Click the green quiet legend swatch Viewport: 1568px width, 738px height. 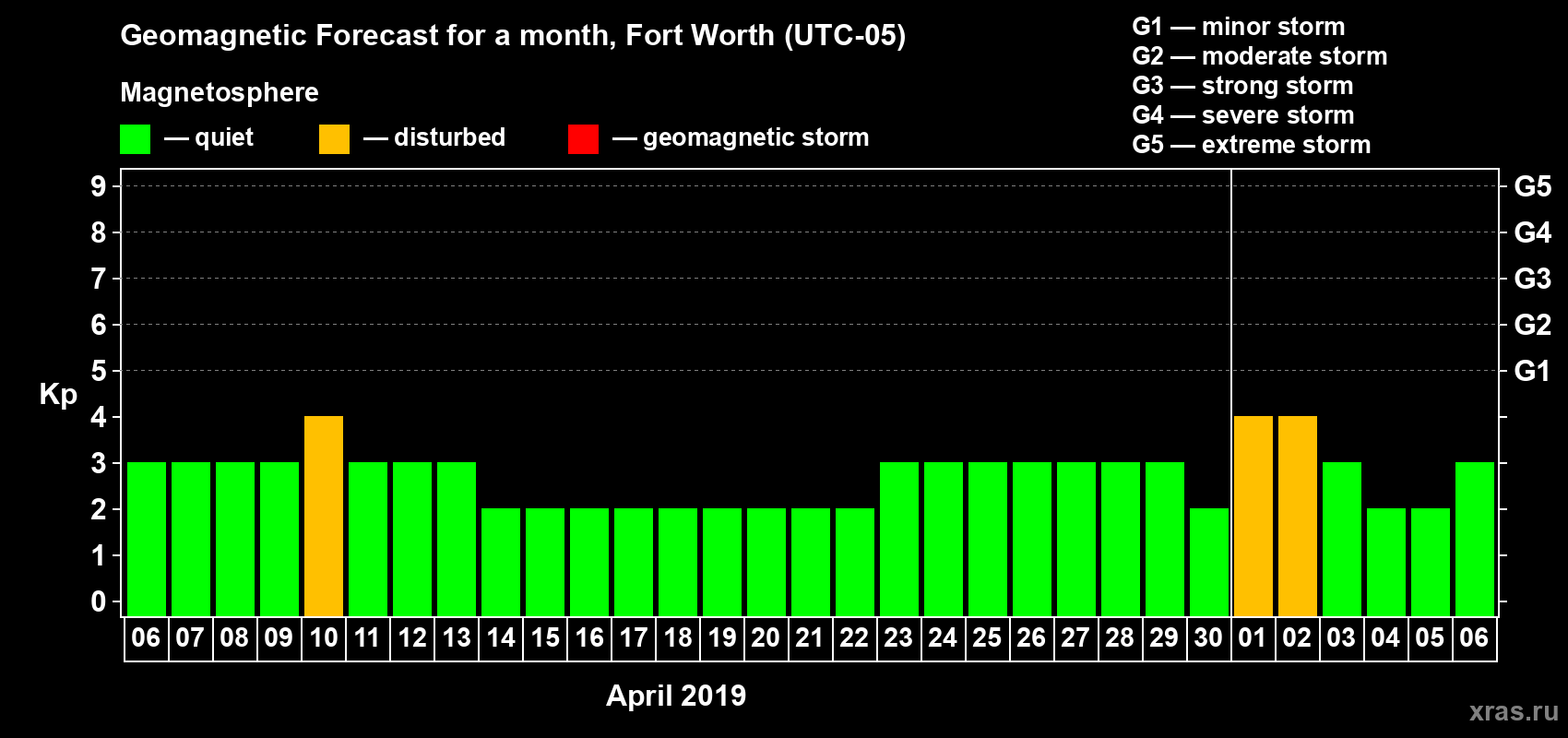tap(135, 139)
